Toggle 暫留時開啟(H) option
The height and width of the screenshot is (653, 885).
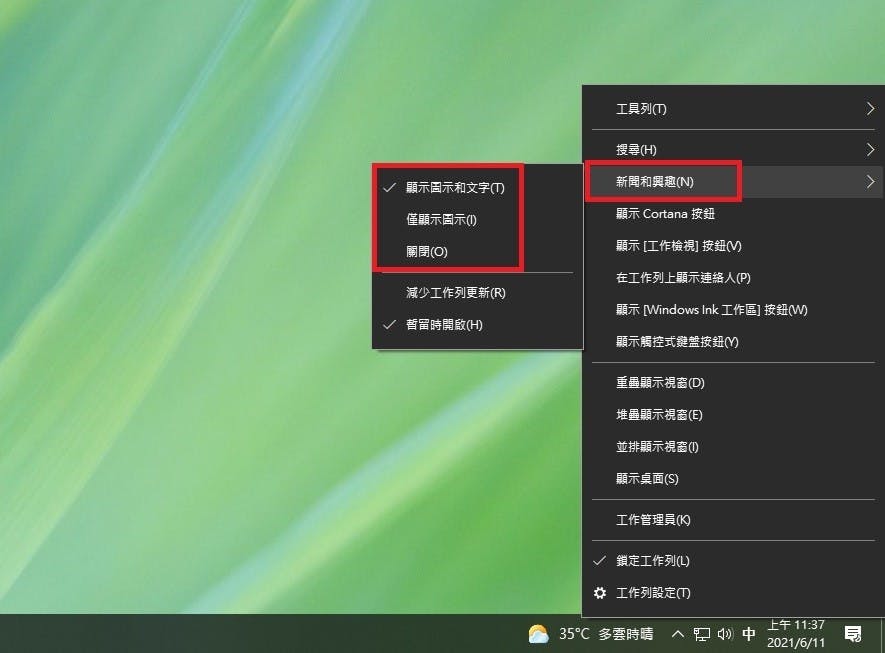[477, 325]
